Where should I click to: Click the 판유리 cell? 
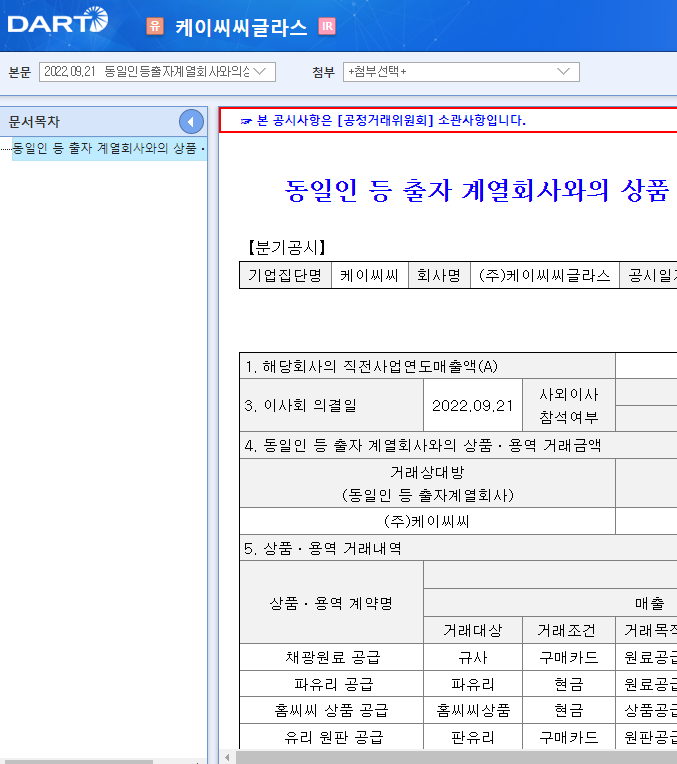point(473,737)
